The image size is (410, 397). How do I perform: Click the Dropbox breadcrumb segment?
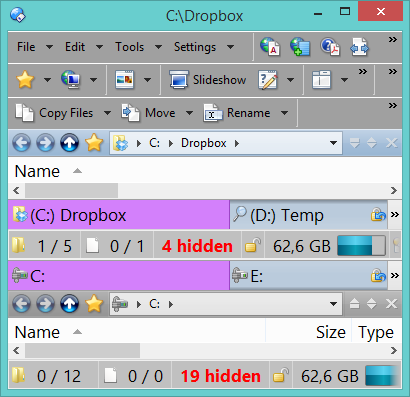pyautogui.click(x=204, y=143)
